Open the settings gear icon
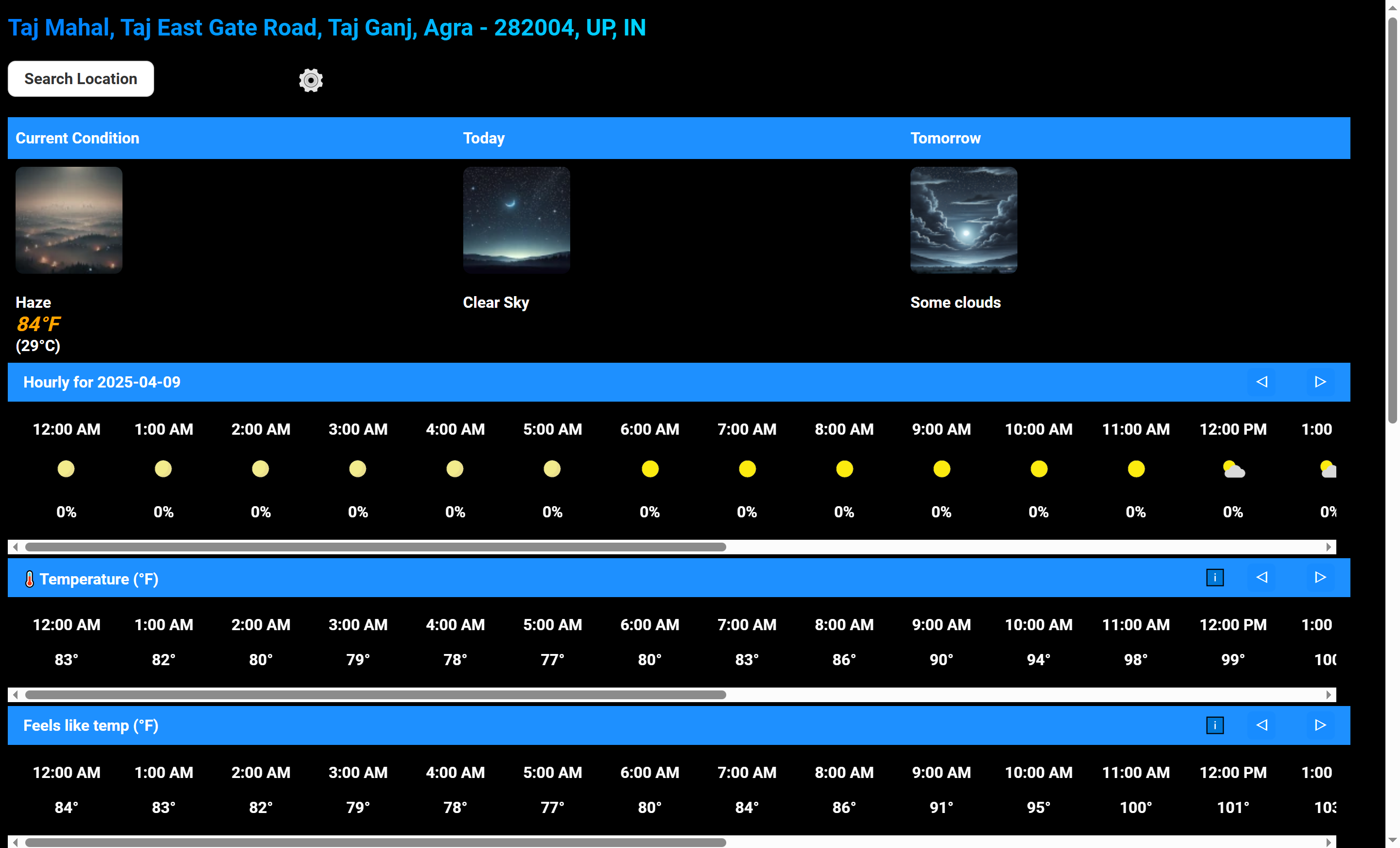 tap(311, 80)
